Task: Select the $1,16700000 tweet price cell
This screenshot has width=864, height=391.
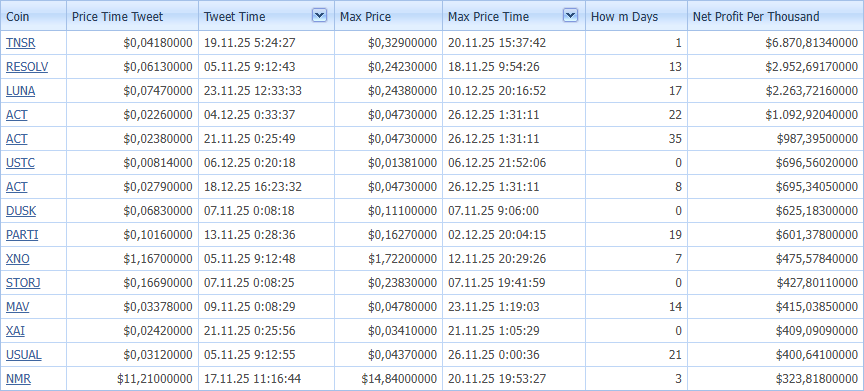Action: click(133, 259)
